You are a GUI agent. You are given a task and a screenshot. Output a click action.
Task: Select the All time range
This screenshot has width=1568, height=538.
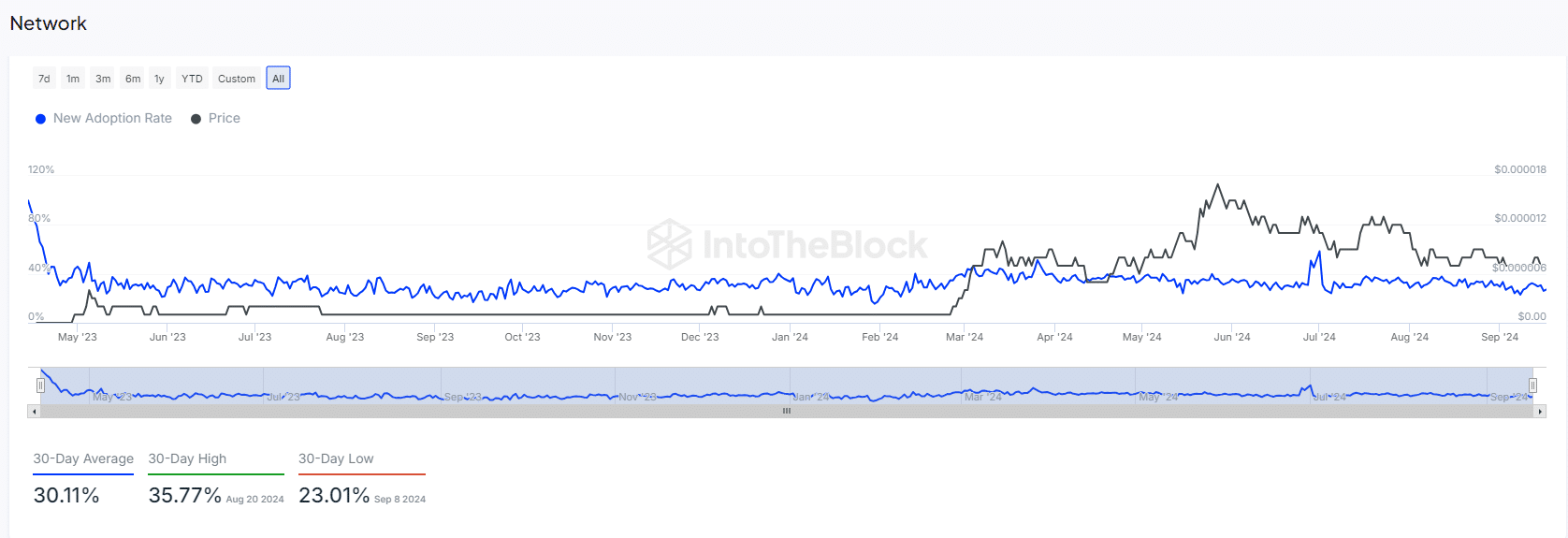pyautogui.click(x=278, y=79)
